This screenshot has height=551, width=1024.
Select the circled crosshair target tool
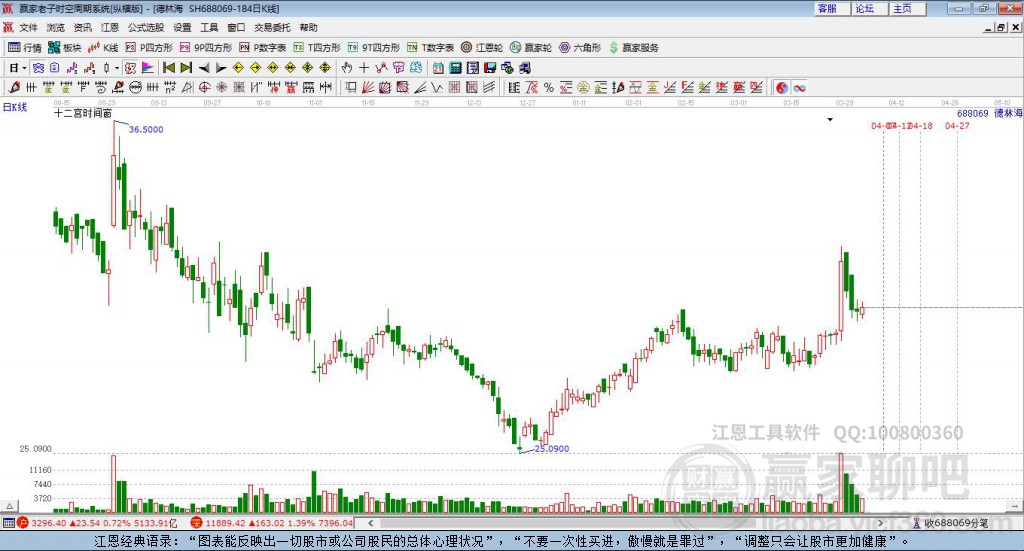click(204, 87)
